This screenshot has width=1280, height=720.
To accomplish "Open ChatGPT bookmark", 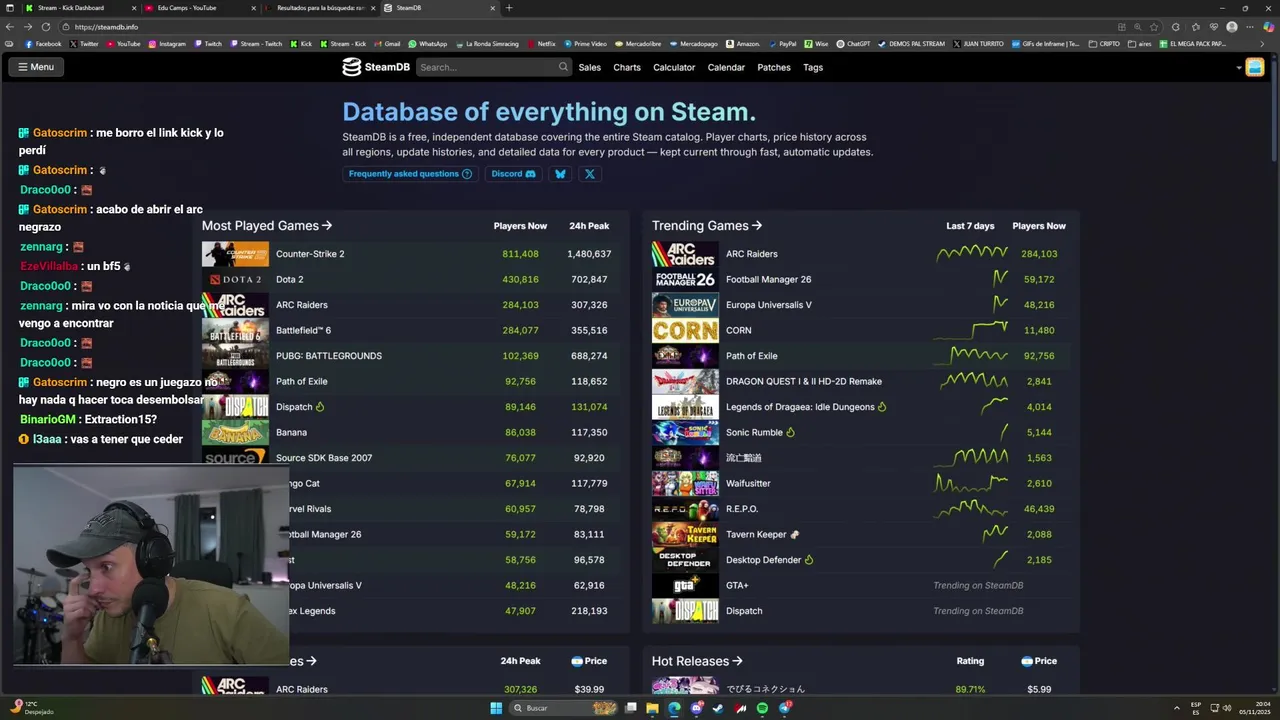I will 853,44.
